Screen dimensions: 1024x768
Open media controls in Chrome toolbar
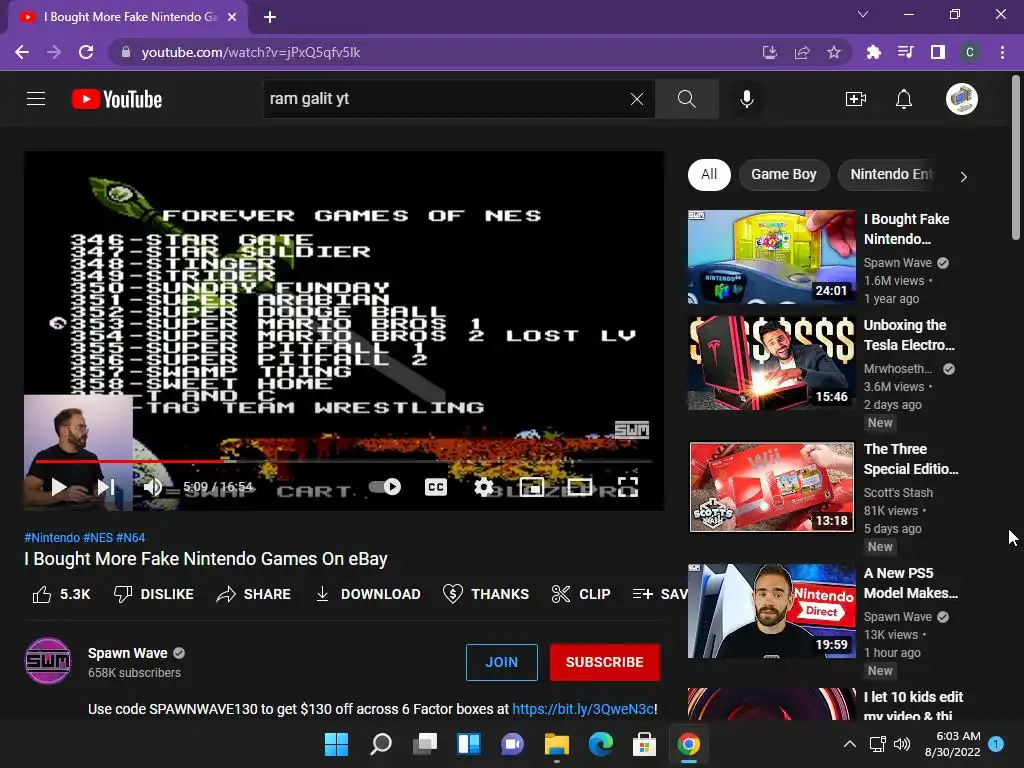tap(906, 52)
